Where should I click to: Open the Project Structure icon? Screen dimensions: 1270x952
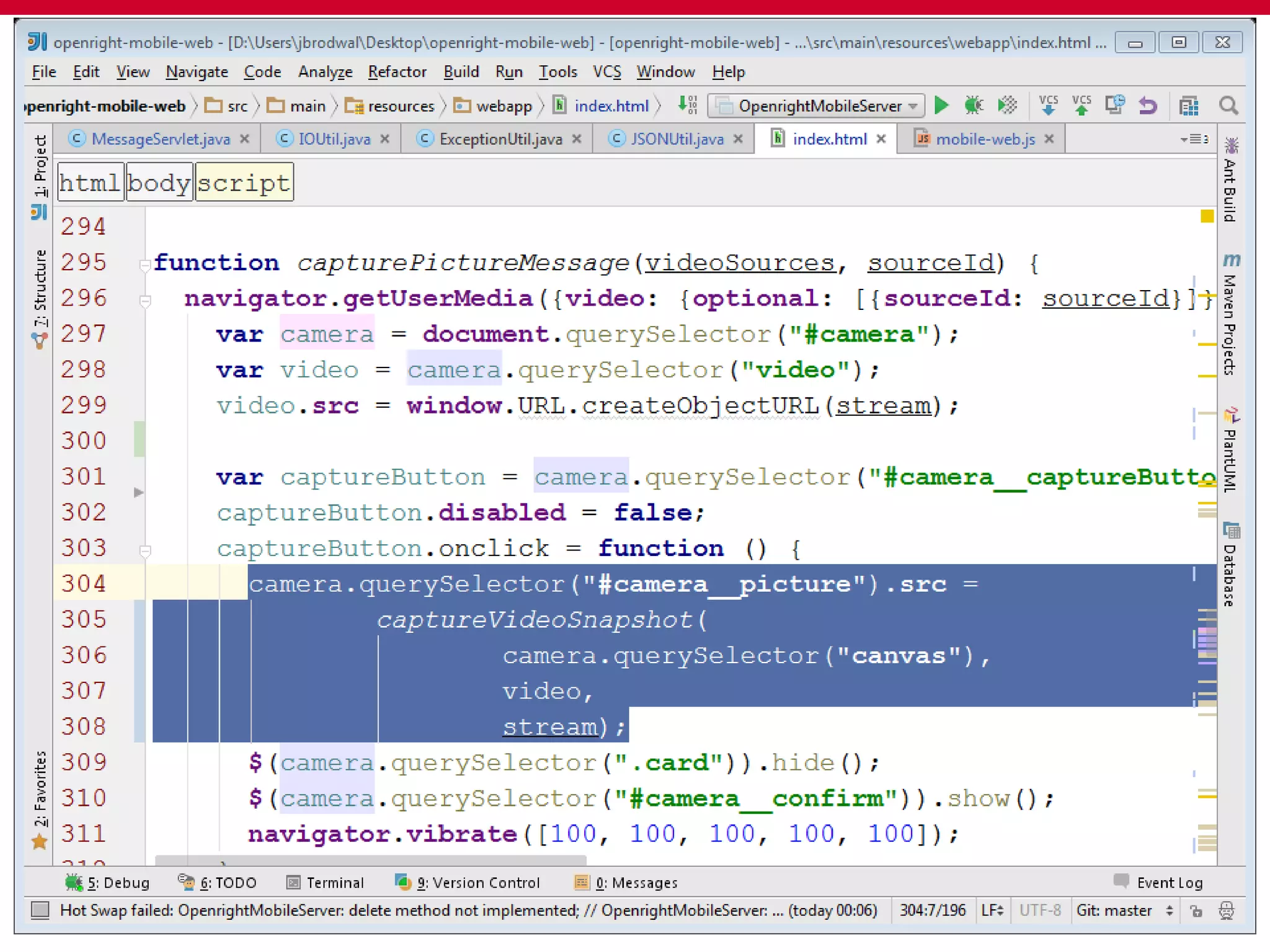point(1189,106)
